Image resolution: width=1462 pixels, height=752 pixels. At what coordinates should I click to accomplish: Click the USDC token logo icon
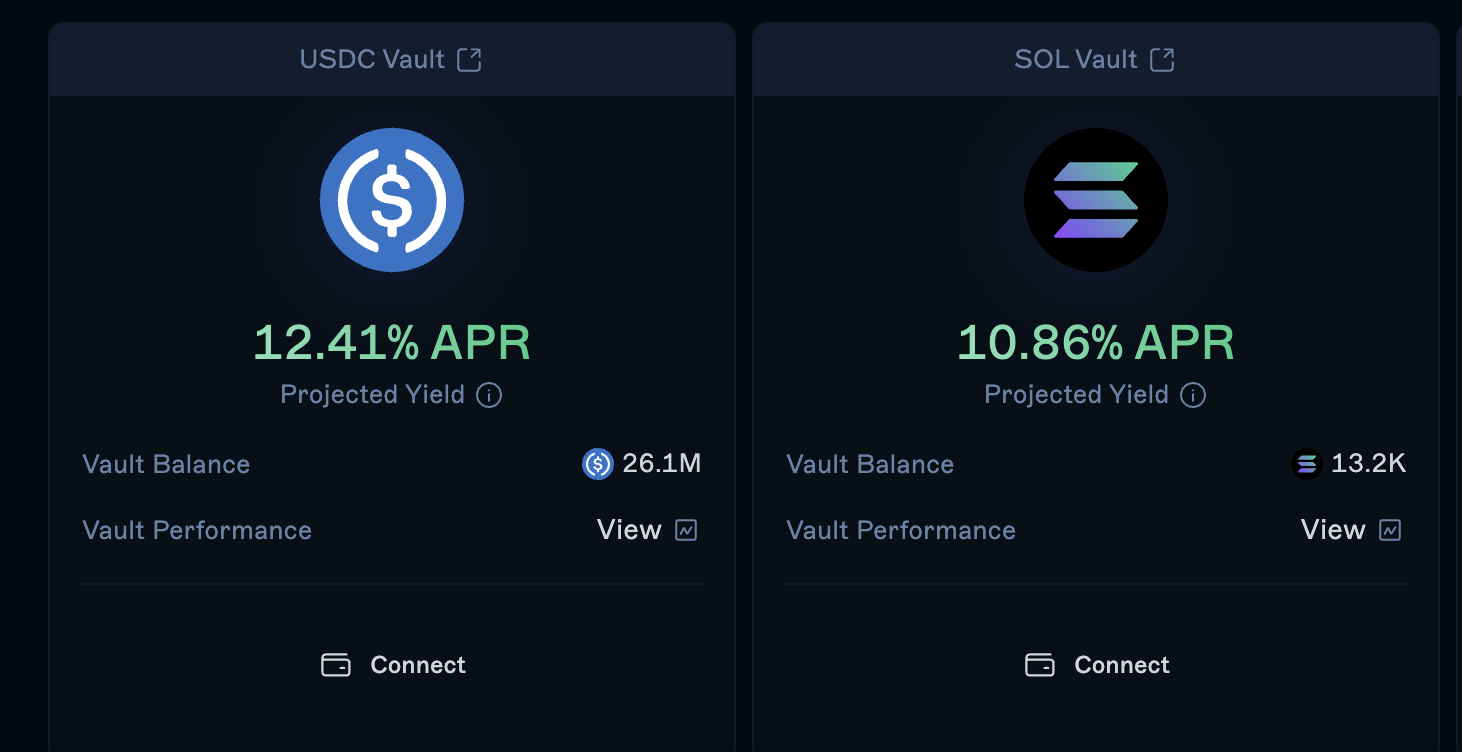(x=391, y=200)
